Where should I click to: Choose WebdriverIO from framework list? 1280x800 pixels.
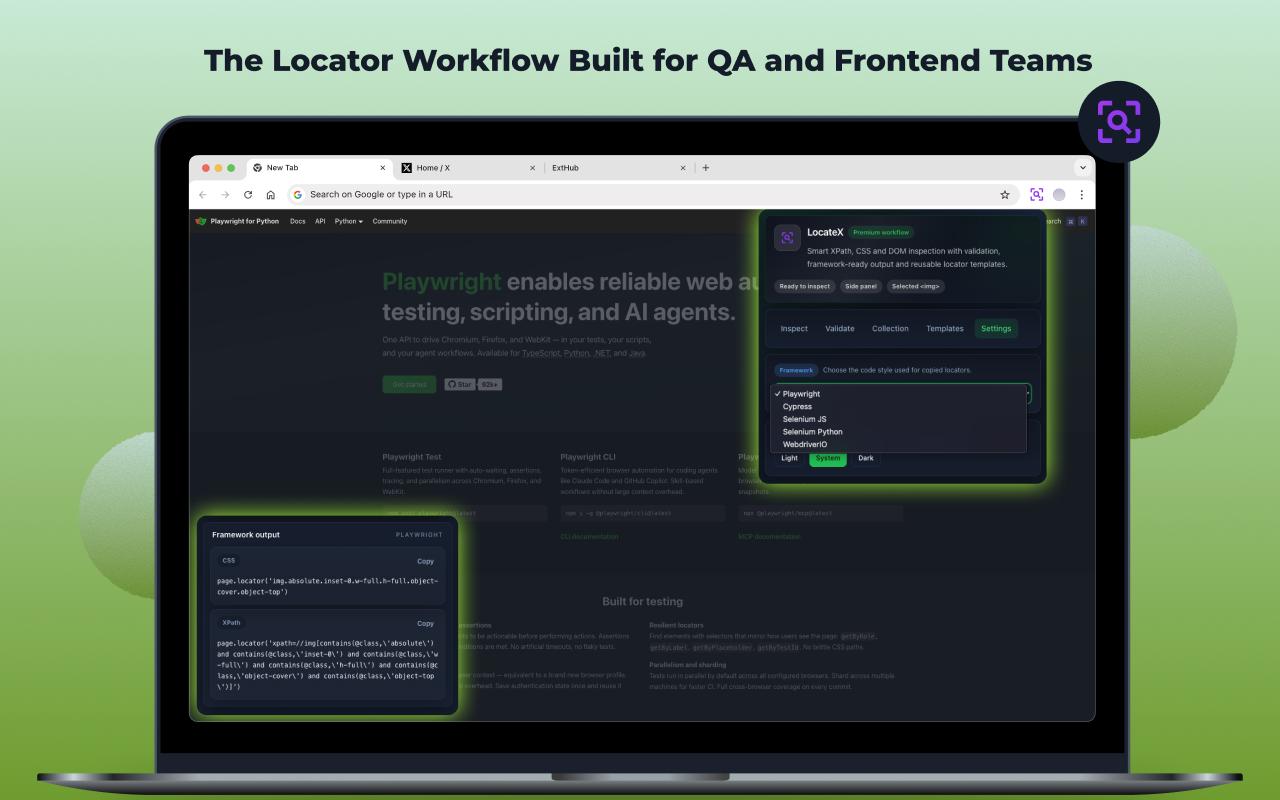tap(898, 444)
